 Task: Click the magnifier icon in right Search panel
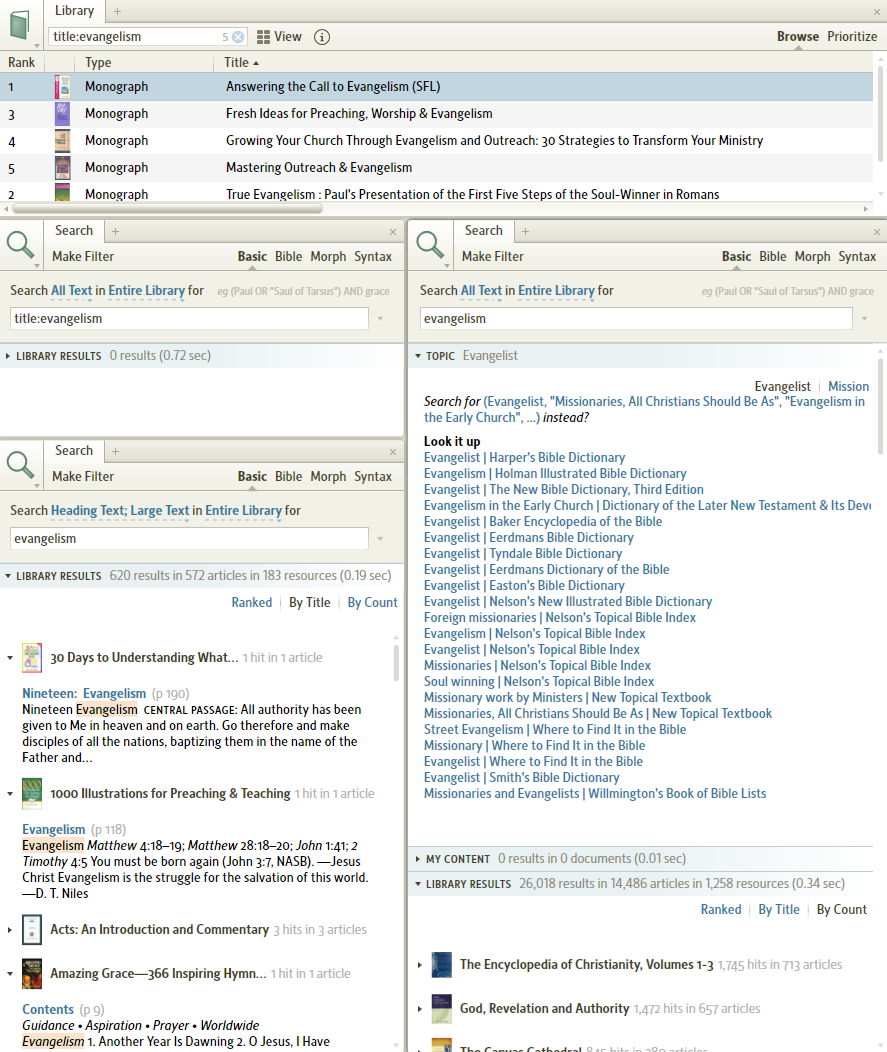430,245
